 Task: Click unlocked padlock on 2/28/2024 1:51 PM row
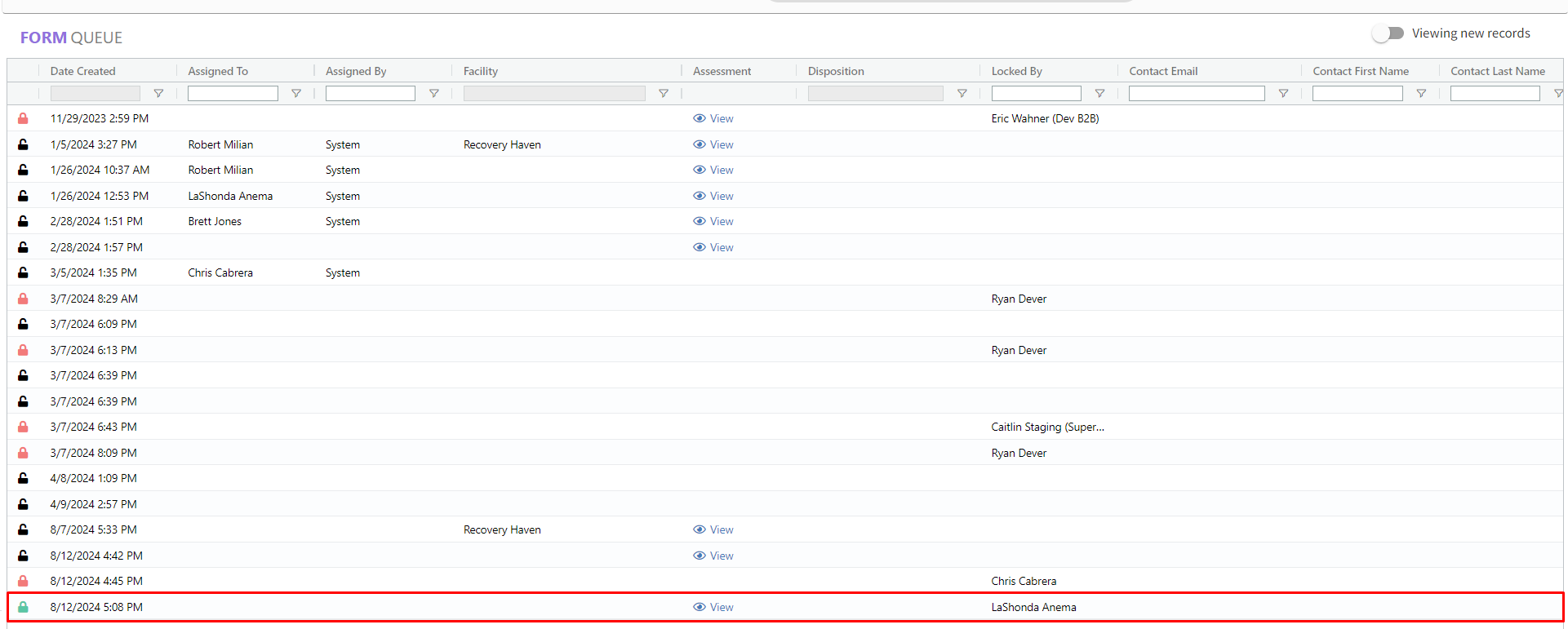(x=23, y=221)
